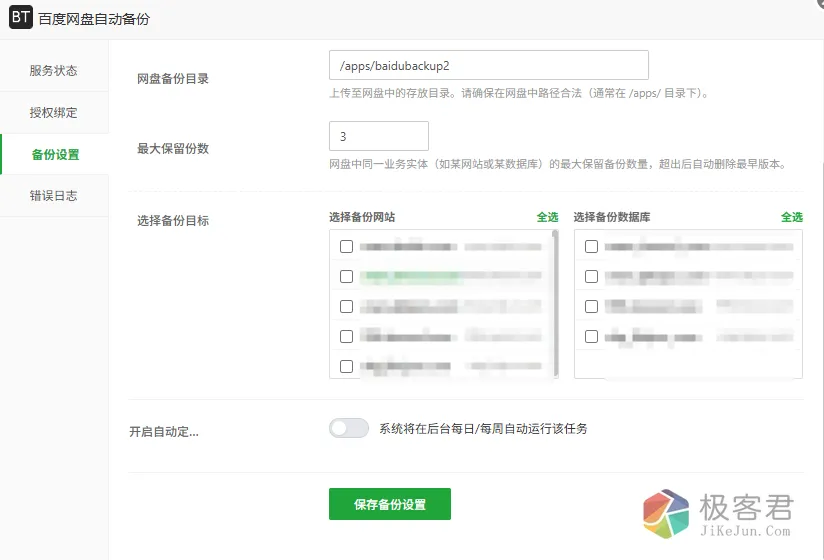The width and height of the screenshot is (824, 560).
Task: Check the third database checkbox
Action: point(591,306)
